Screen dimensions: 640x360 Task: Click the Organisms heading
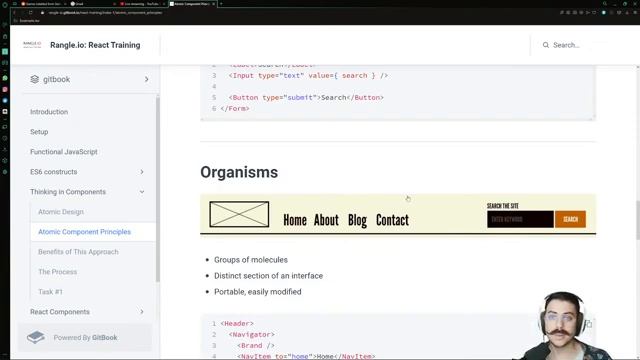(239, 172)
